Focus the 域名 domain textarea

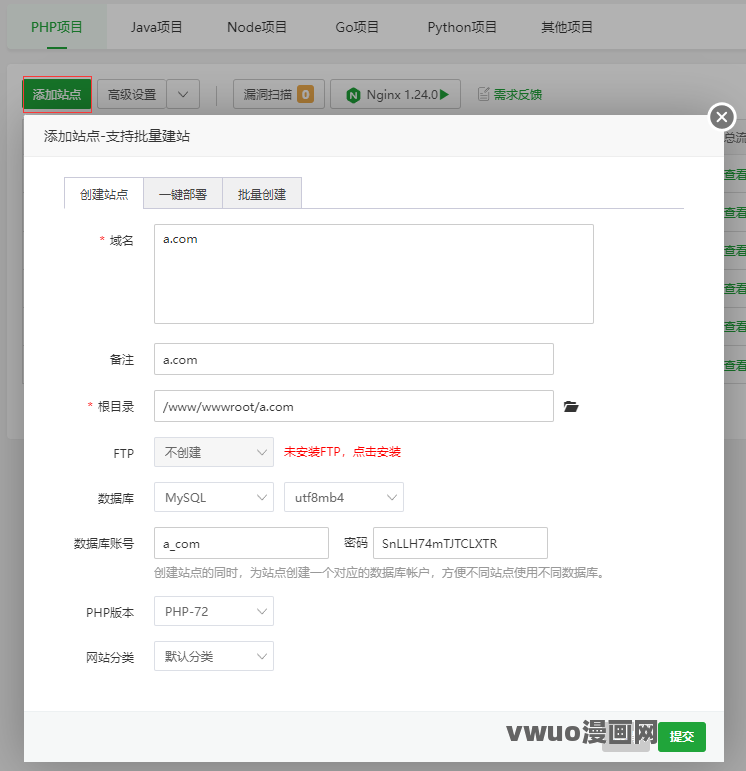(374, 274)
